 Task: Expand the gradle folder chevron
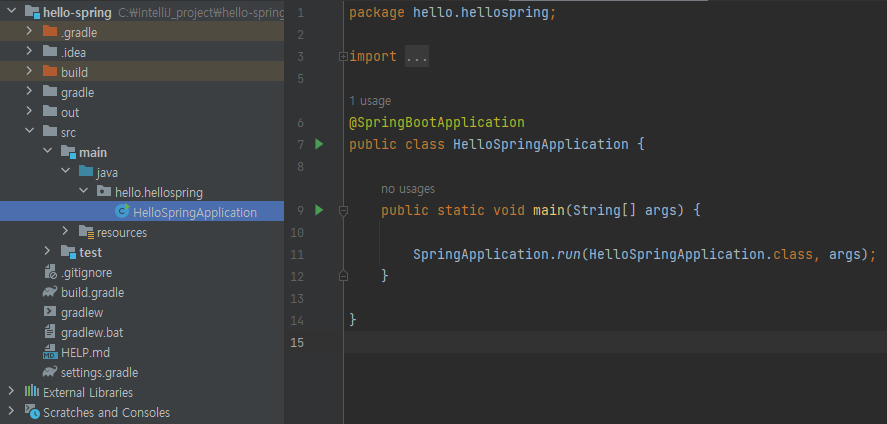tap(29, 92)
